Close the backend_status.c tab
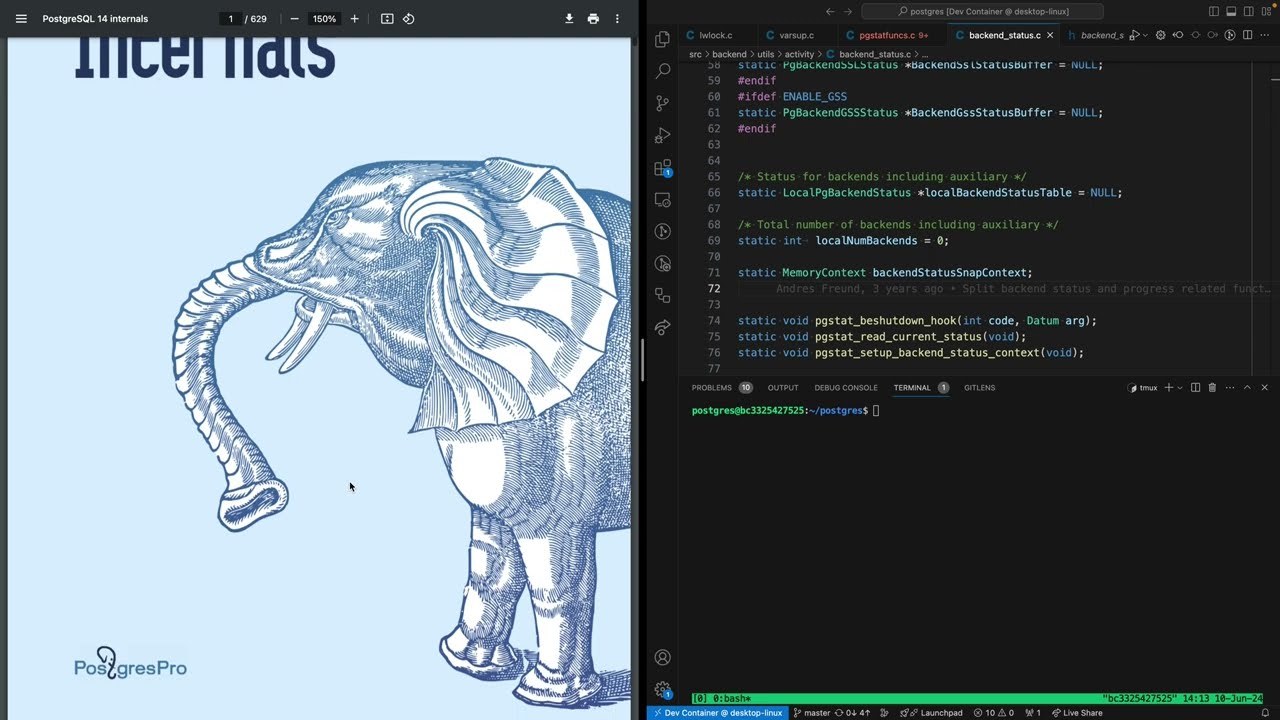1280x720 pixels. (x=1050, y=35)
